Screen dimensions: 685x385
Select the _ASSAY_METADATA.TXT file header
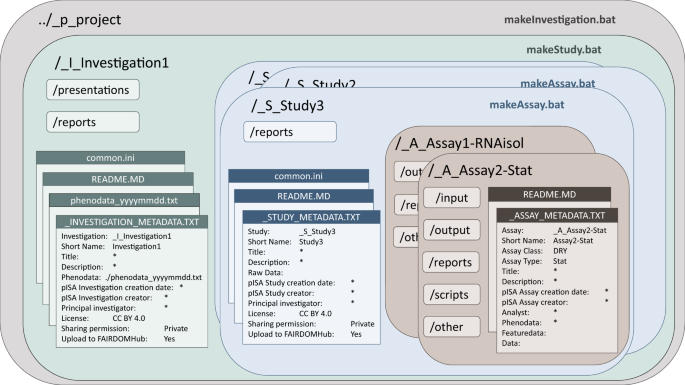tap(557, 215)
